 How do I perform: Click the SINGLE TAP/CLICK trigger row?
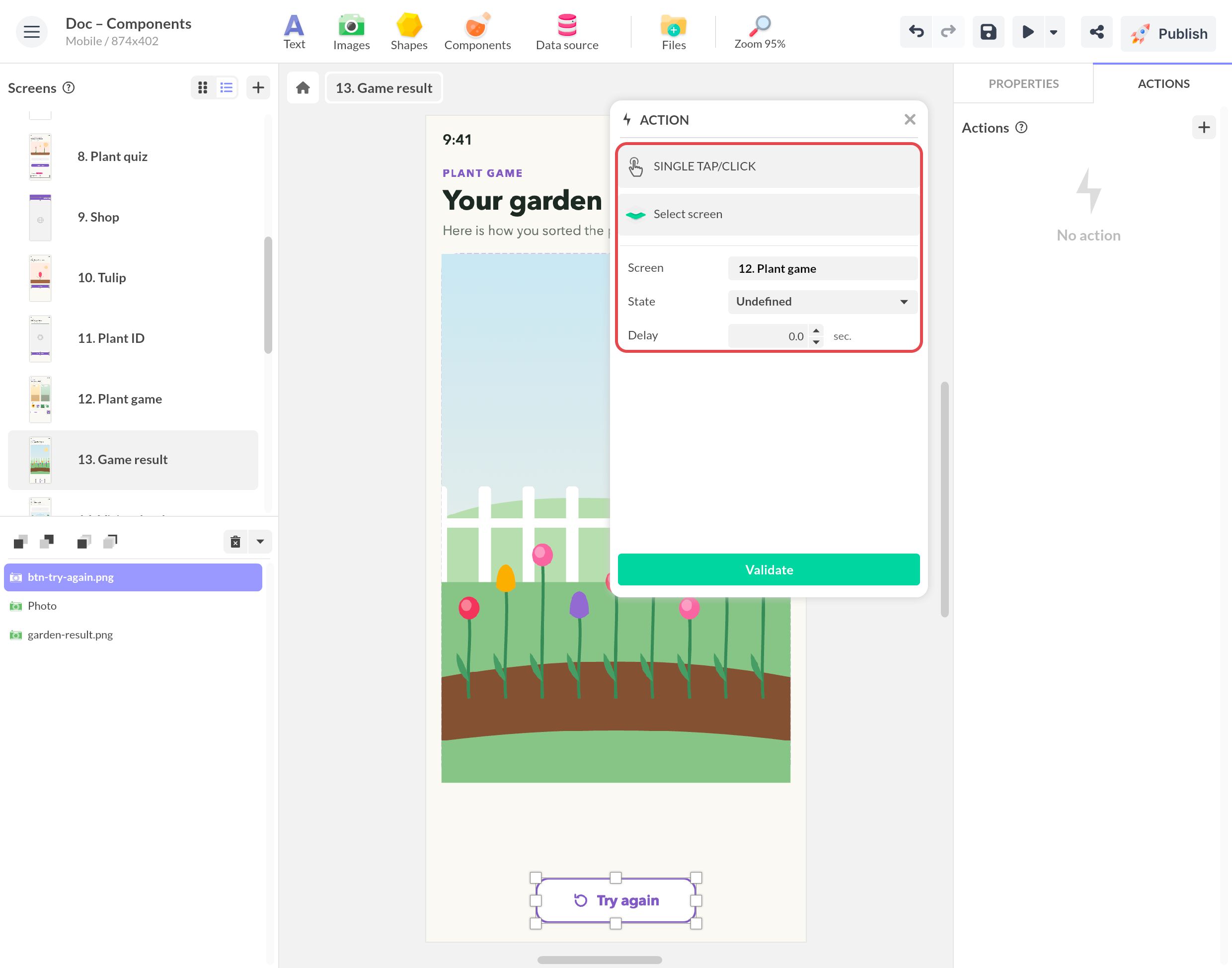coord(769,166)
